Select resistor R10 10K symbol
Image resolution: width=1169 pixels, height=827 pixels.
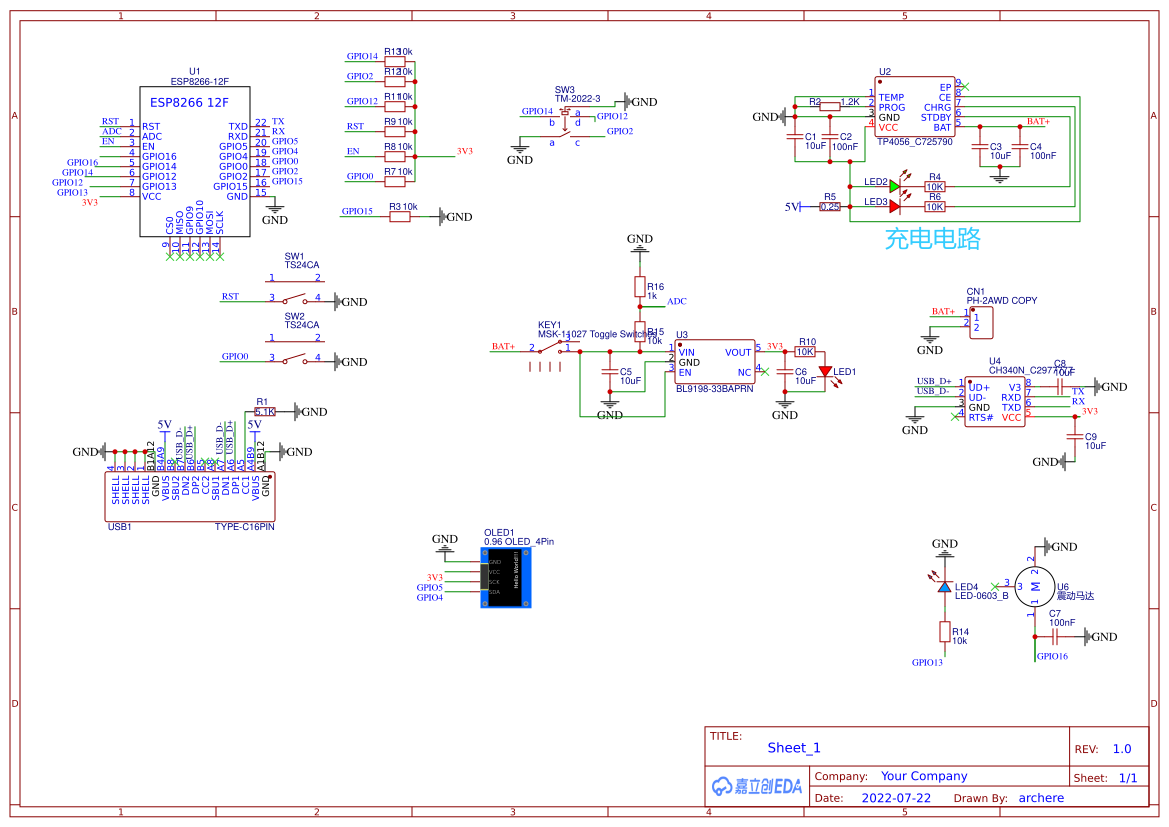805,351
